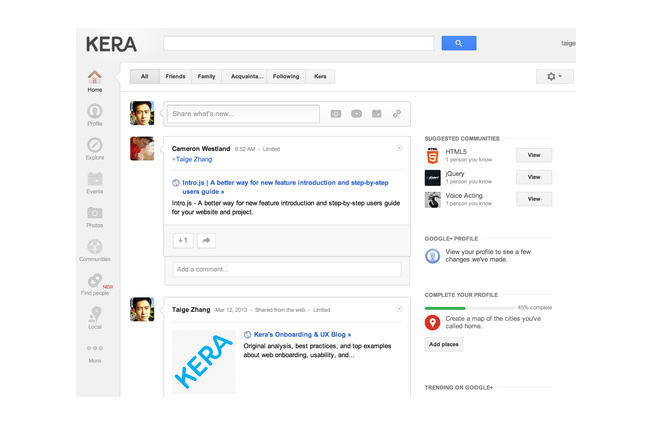Share Cameron Westland's post arrow
This screenshot has height=425, width=652.
click(206, 240)
